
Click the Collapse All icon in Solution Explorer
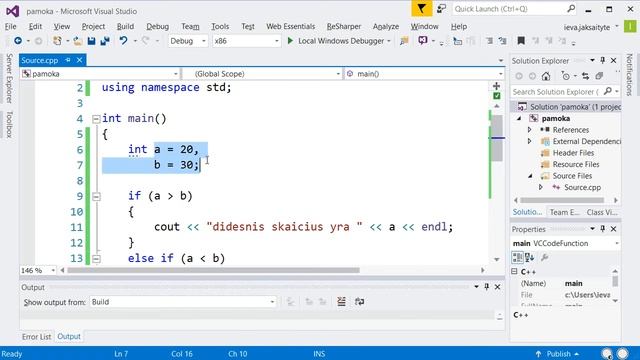(x=599, y=76)
